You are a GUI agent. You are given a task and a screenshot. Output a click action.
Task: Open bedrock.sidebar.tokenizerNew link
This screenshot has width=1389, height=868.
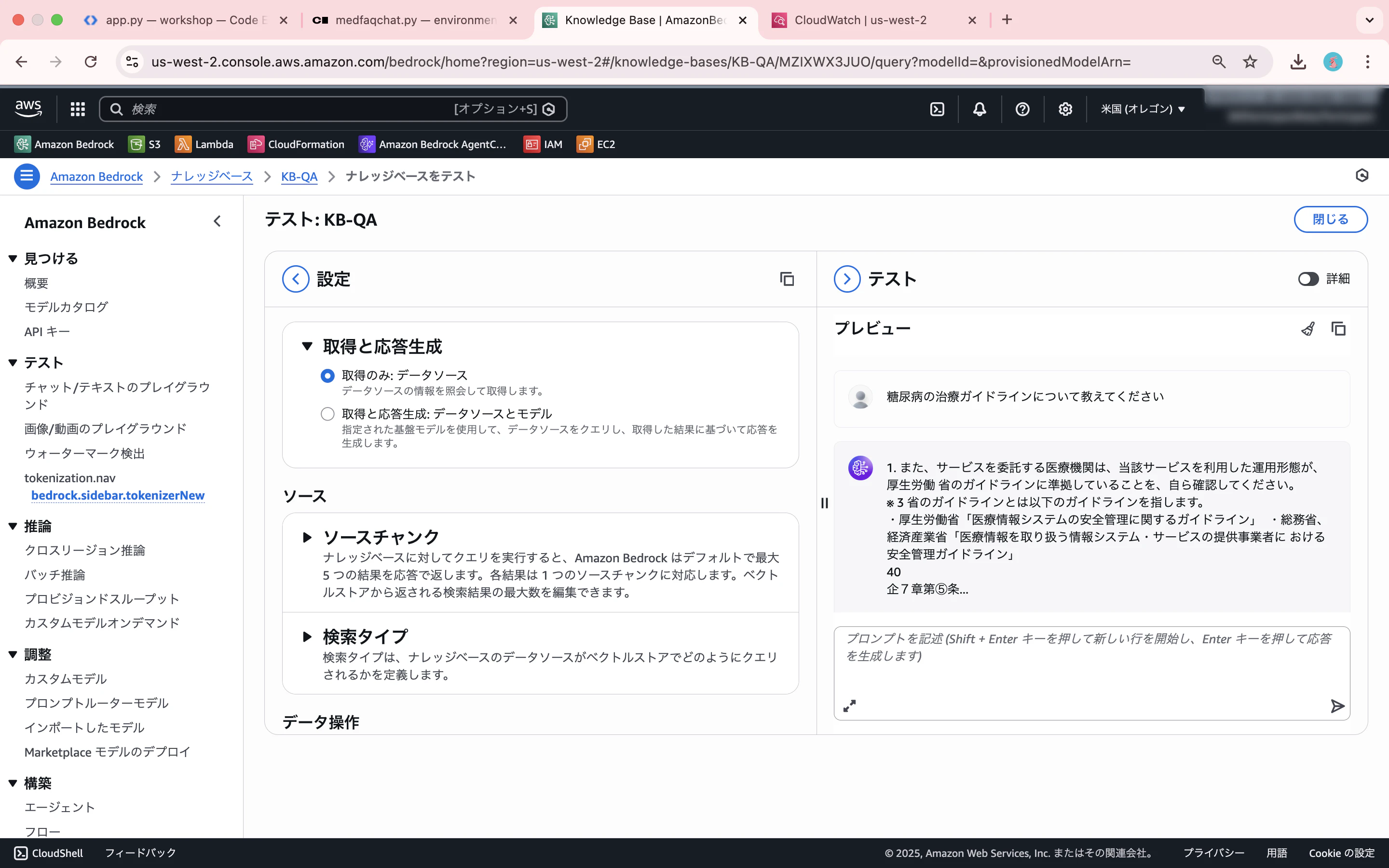(x=118, y=495)
